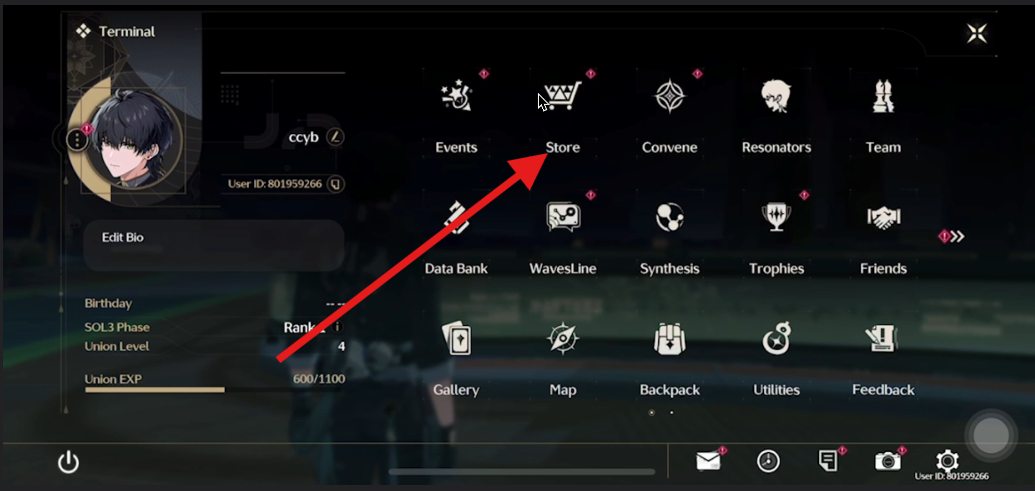
Task: Edit the ccyb username pencil icon
Action: (x=335, y=137)
